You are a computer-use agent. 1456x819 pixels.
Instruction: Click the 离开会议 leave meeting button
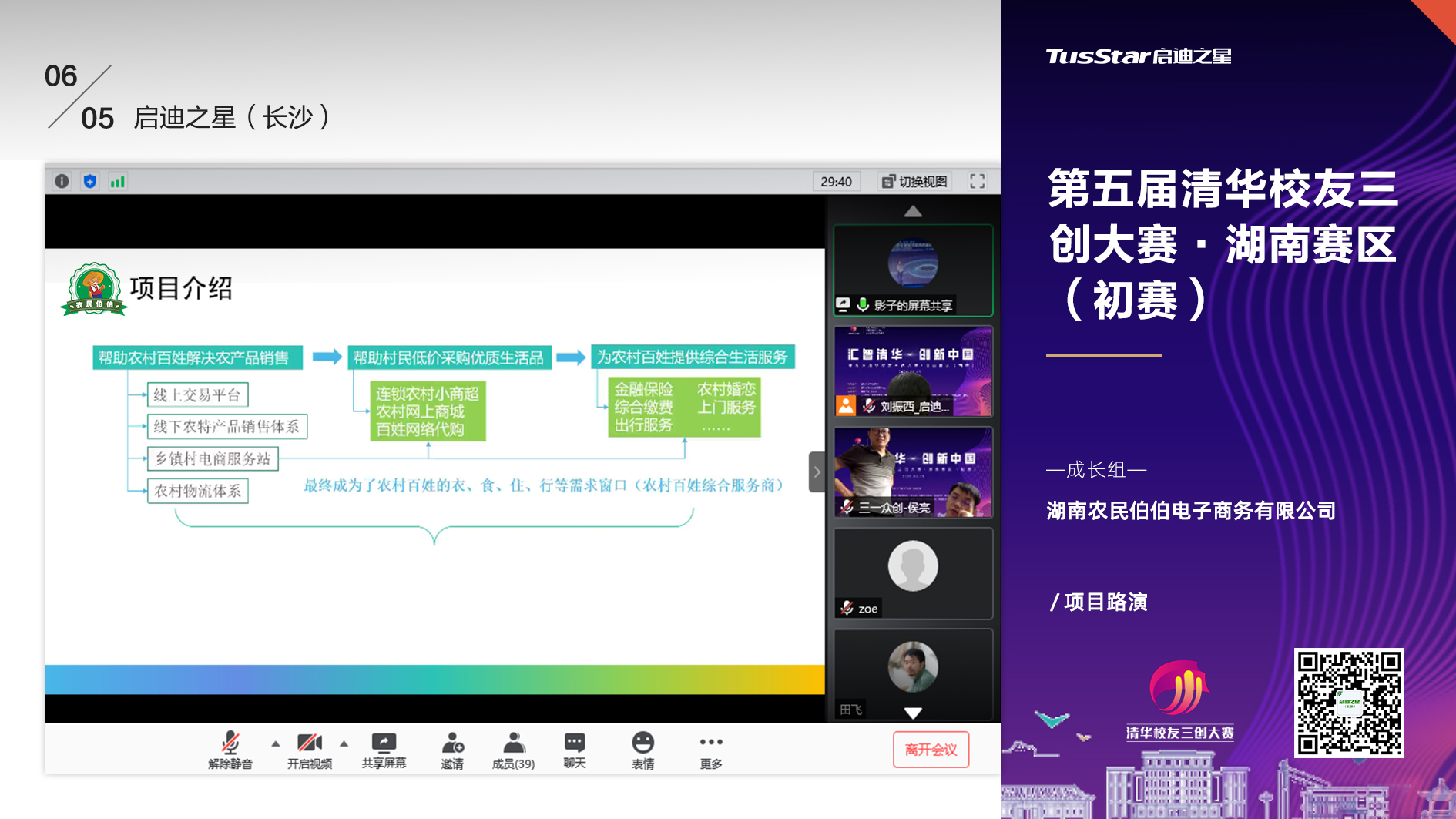click(x=931, y=750)
